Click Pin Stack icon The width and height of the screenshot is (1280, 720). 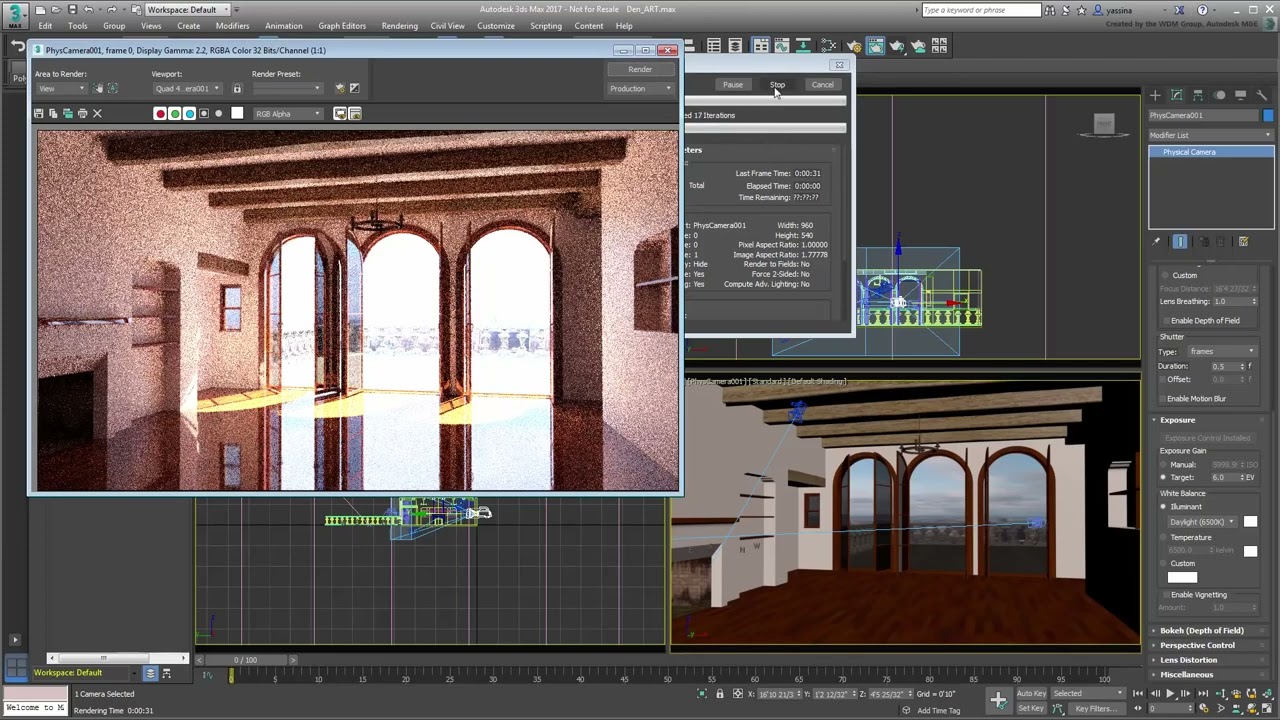pyautogui.click(x=1157, y=242)
